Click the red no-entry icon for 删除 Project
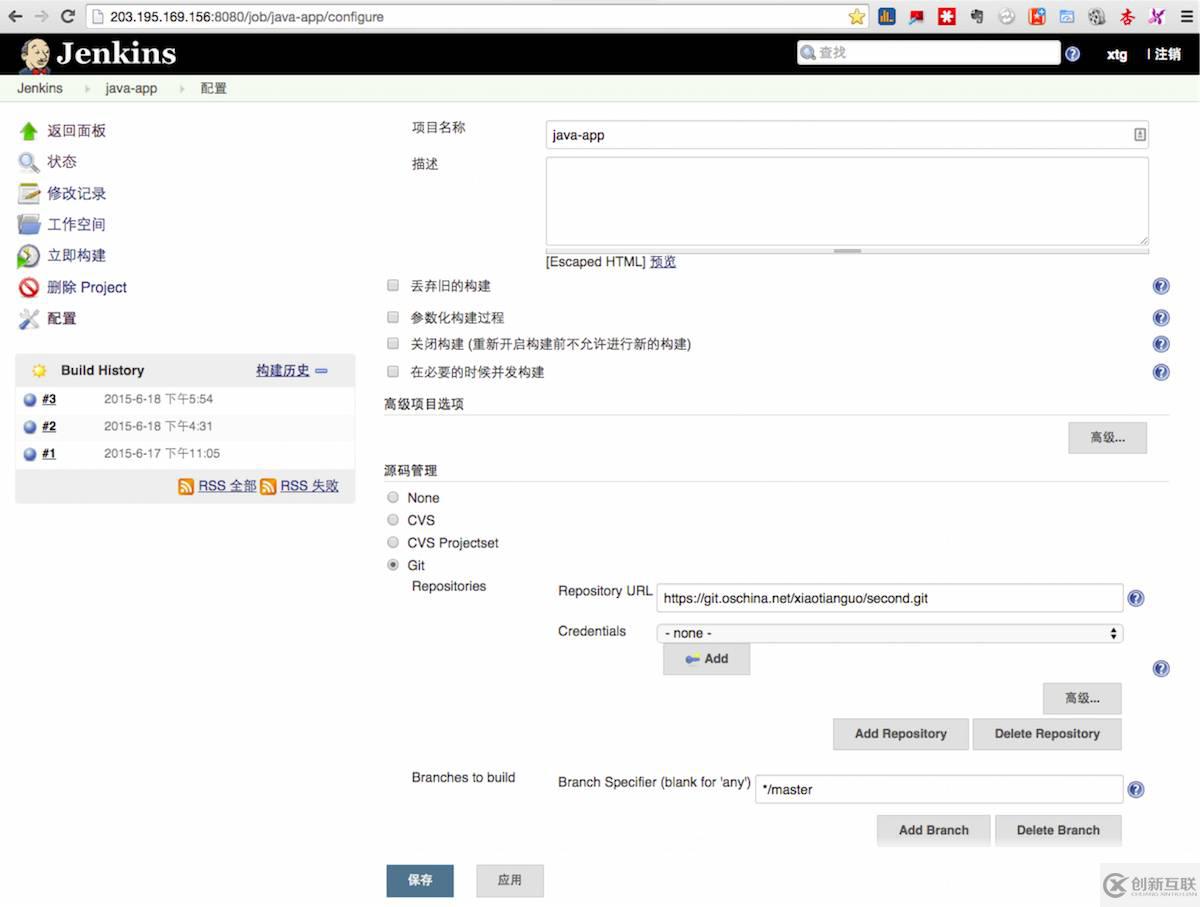Image resolution: width=1200 pixels, height=907 pixels. 29,288
